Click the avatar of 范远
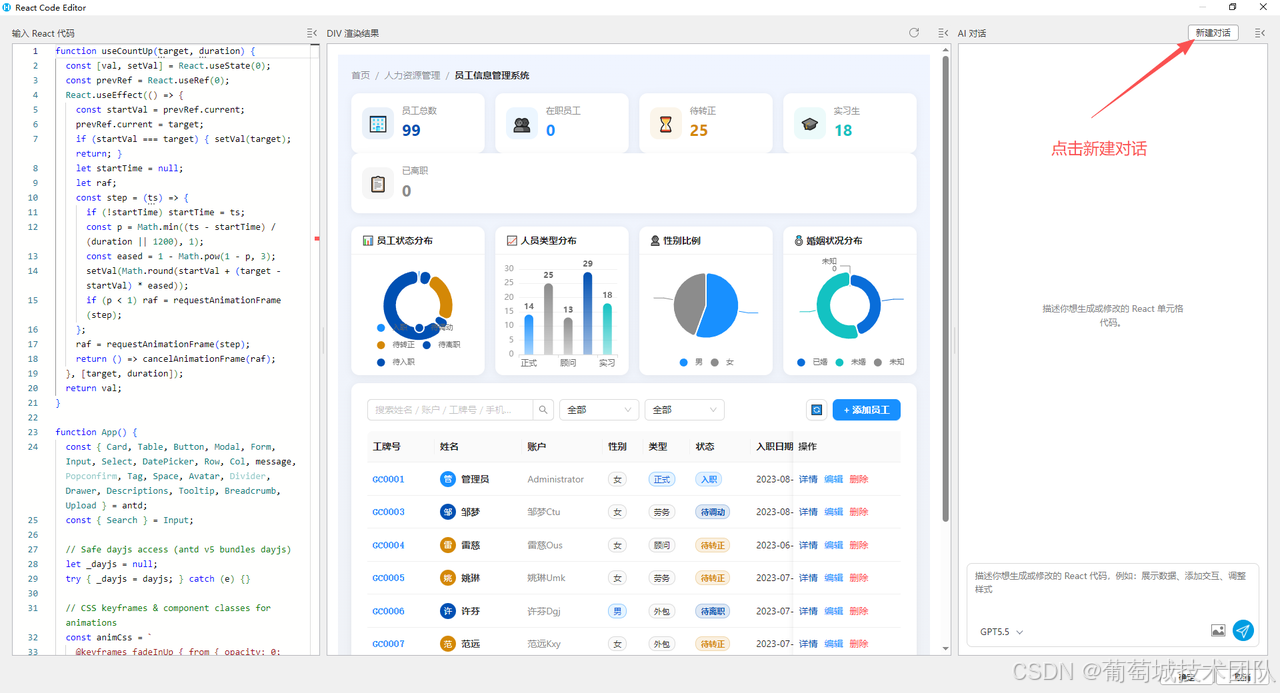Image resolution: width=1280 pixels, height=693 pixels. click(448, 644)
